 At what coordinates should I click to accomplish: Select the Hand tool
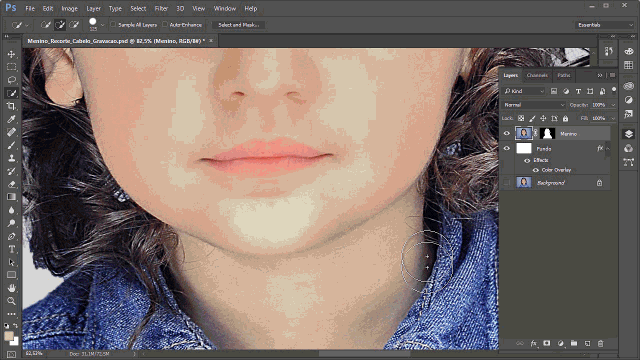click(11, 288)
